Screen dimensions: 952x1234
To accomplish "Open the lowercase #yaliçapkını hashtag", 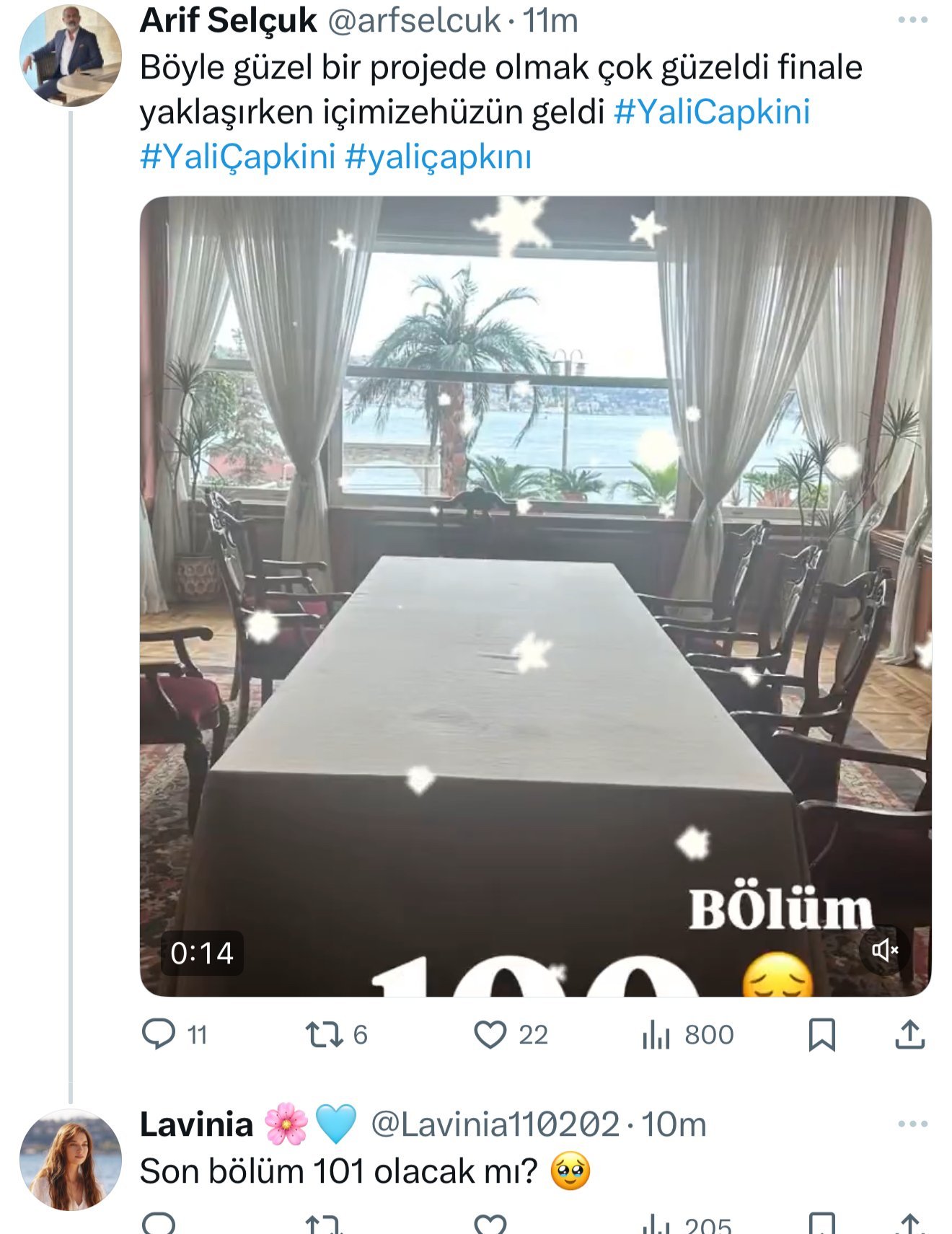I will [438, 157].
